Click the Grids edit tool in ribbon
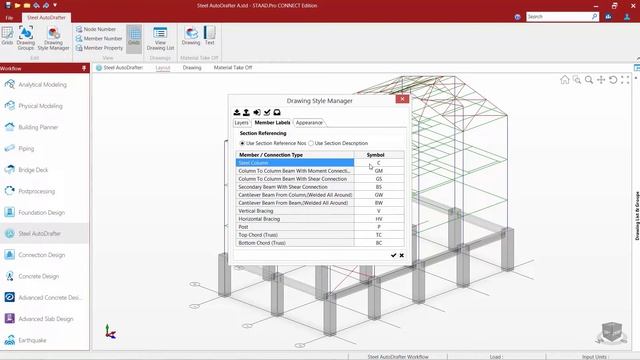 7,36
